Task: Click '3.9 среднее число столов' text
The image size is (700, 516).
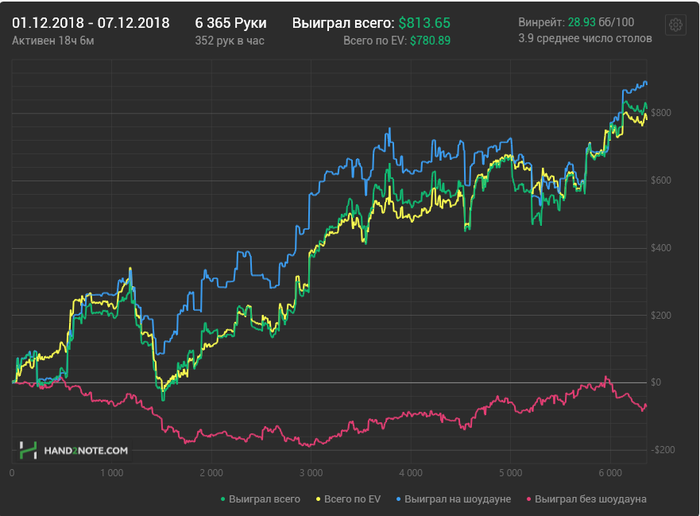Action: pos(585,38)
